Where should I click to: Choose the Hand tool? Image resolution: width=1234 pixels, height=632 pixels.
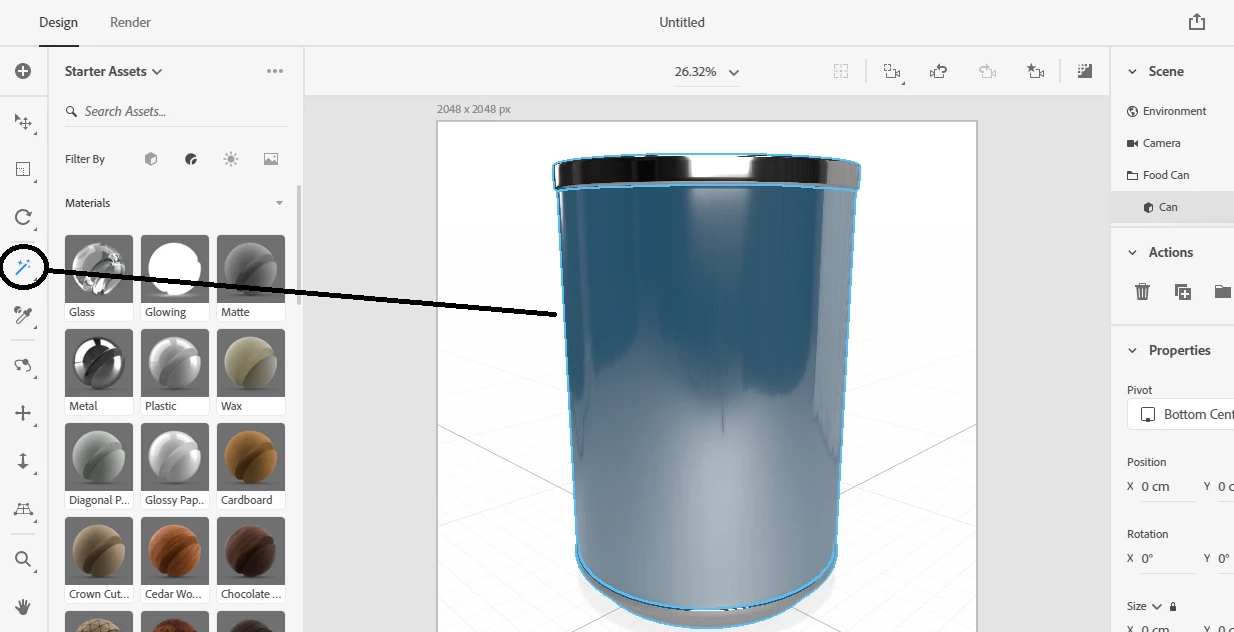tap(23, 607)
